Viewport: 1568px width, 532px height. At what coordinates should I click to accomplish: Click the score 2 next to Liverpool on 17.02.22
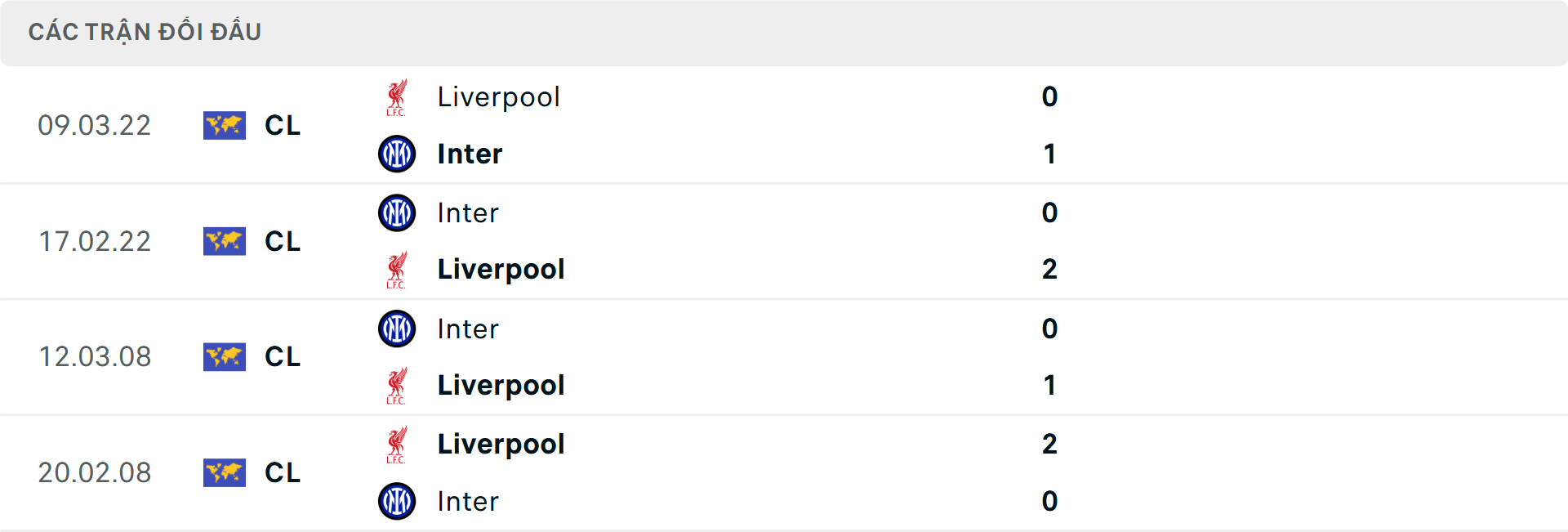click(1050, 270)
